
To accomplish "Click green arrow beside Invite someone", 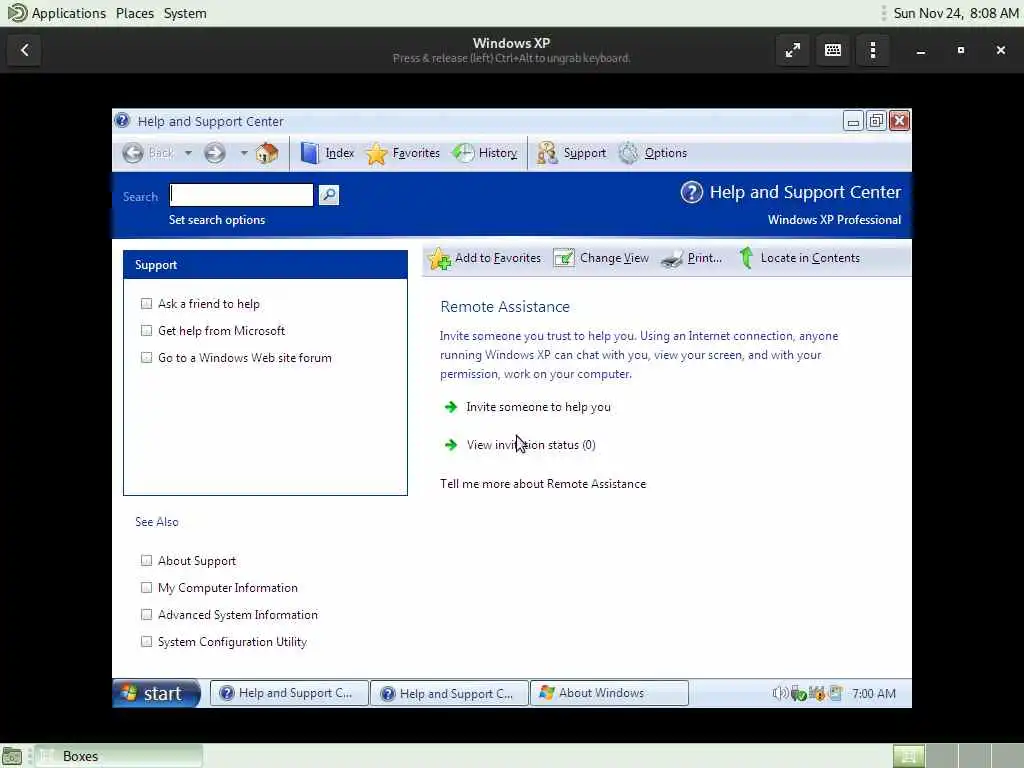I will coord(451,407).
